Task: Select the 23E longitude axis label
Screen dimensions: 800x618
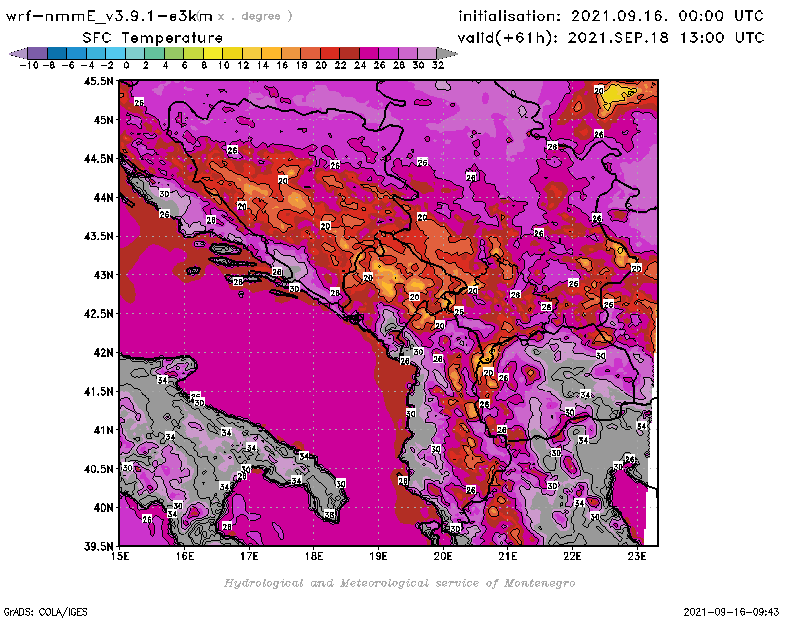Action: [x=637, y=556]
